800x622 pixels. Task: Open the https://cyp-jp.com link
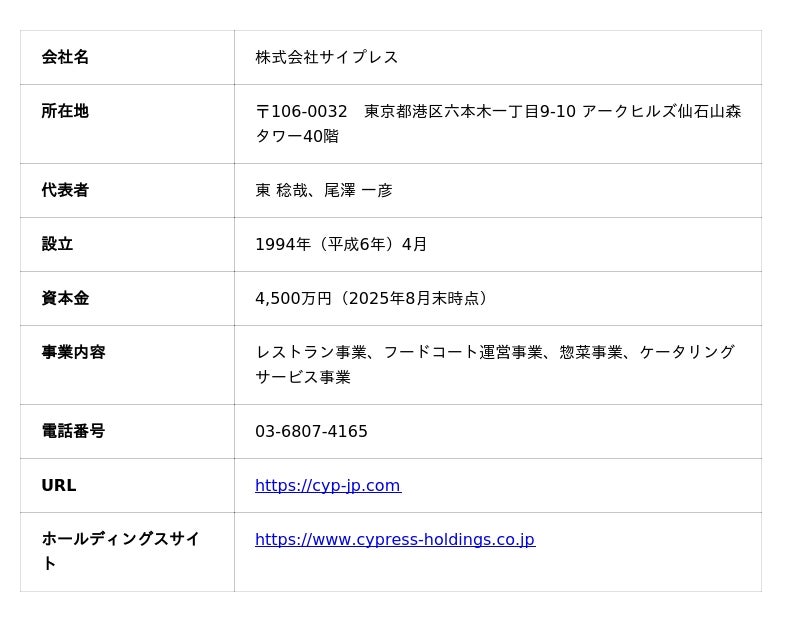pos(328,485)
